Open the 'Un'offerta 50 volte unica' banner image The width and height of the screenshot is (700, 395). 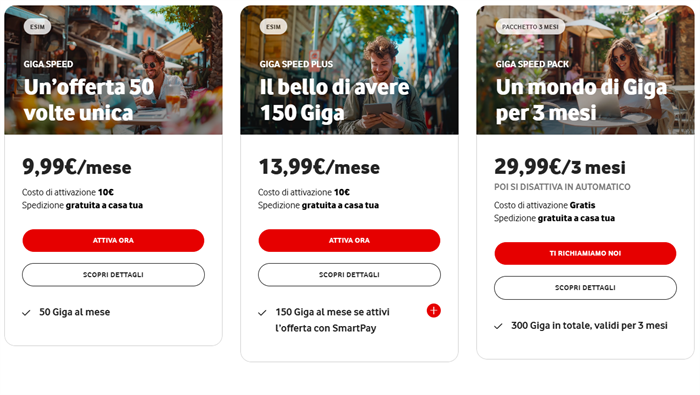[x=113, y=70]
